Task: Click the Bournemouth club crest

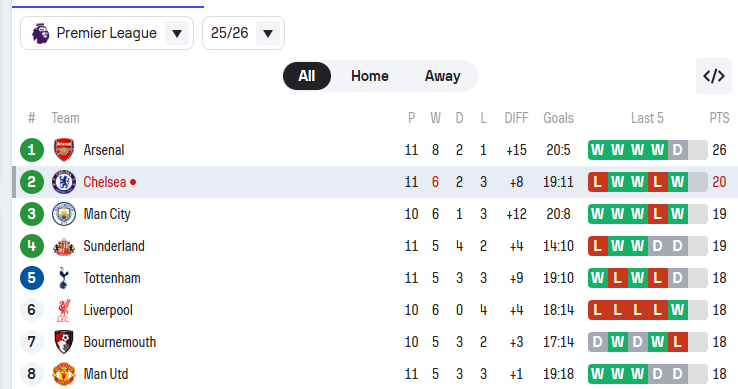Action: pyautogui.click(x=64, y=342)
